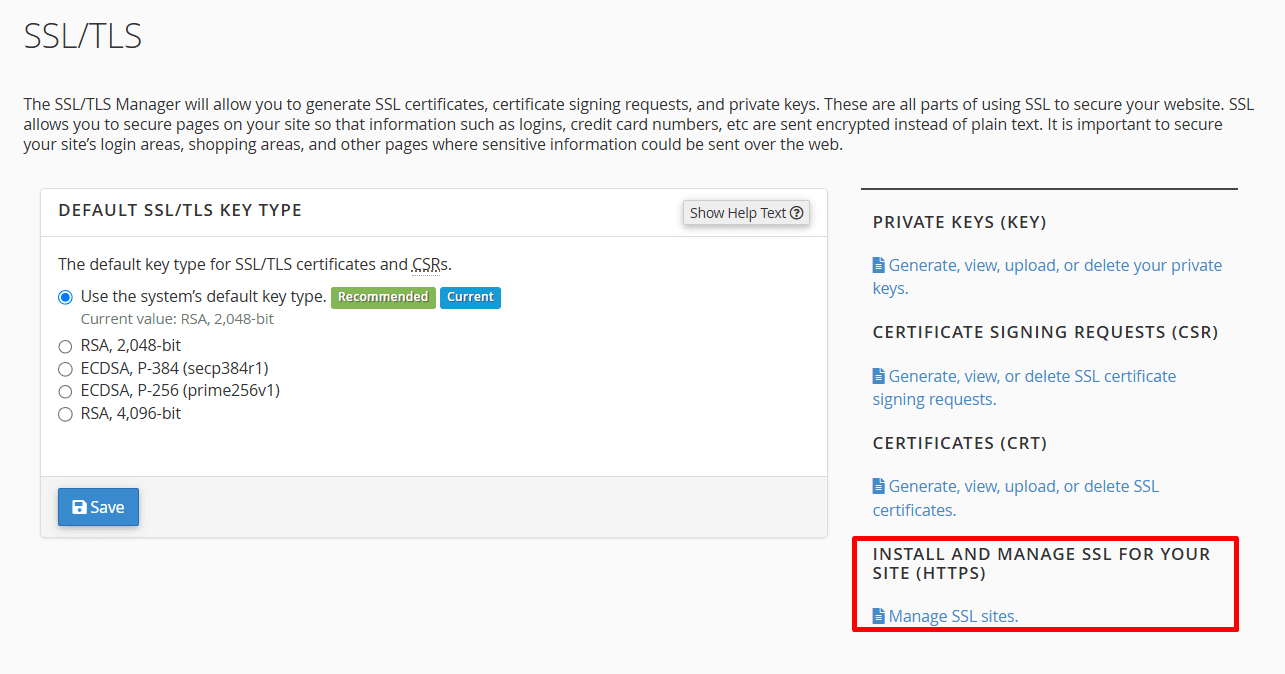Select the RSA, 2,048-bit radio button
Viewport: 1285px width, 674px height.
[x=66, y=346]
